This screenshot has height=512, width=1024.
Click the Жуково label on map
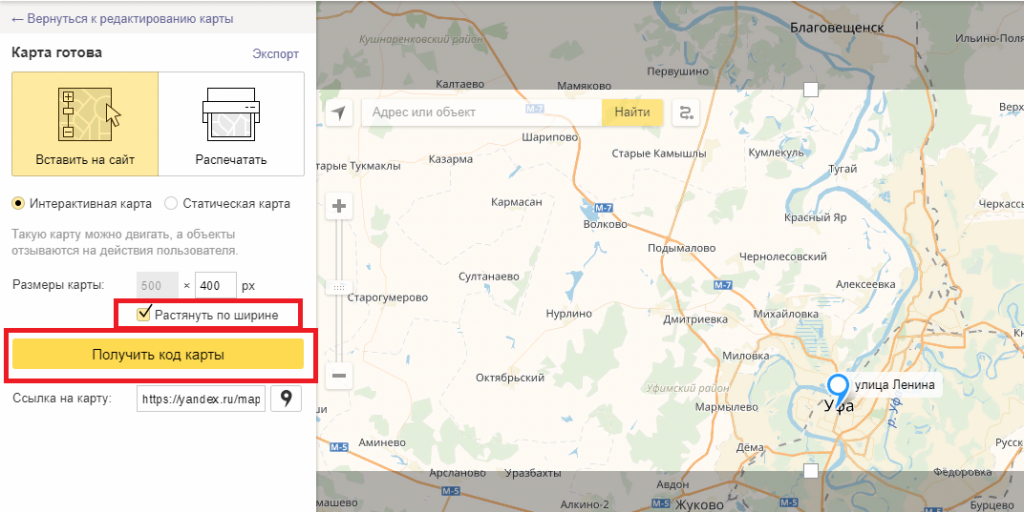tap(699, 505)
